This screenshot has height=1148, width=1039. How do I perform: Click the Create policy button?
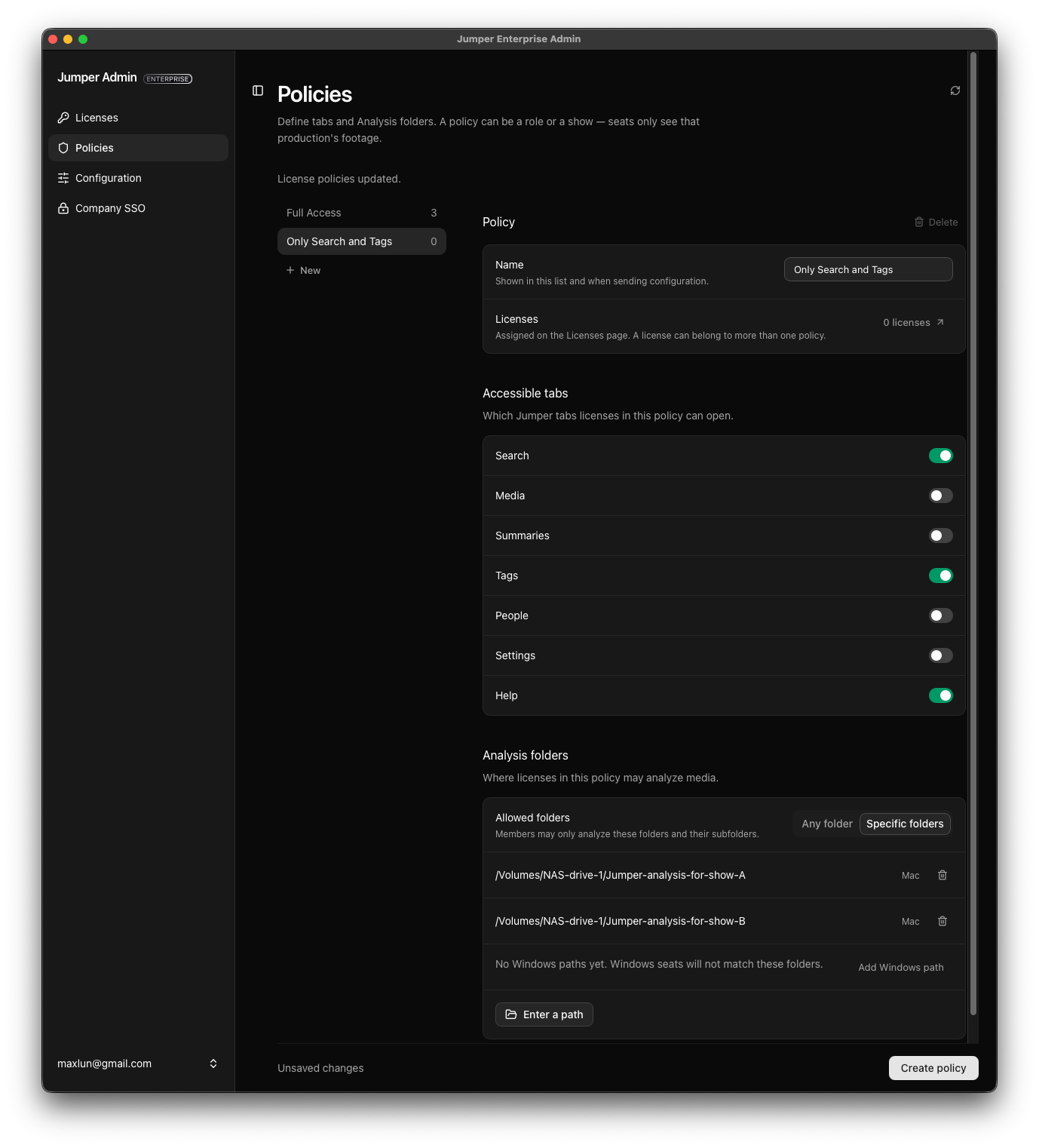tap(933, 1068)
